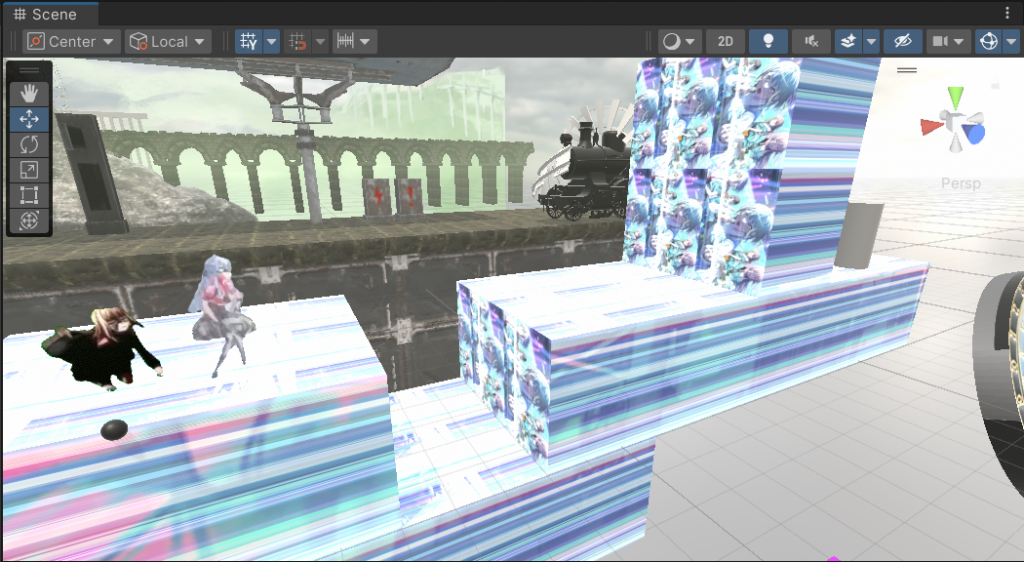Open the gizmos dropdown arrow
The width and height of the screenshot is (1024, 562).
pos(1012,42)
